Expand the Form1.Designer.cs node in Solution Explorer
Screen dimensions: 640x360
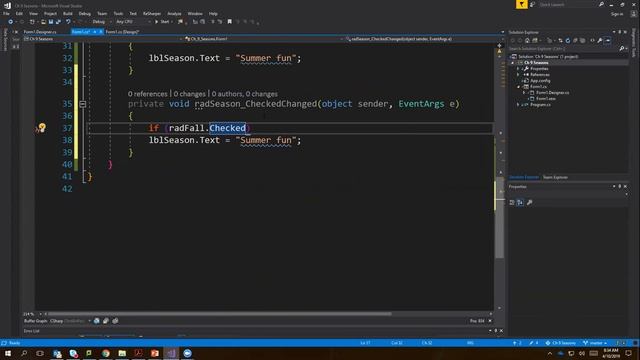click(524, 93)
